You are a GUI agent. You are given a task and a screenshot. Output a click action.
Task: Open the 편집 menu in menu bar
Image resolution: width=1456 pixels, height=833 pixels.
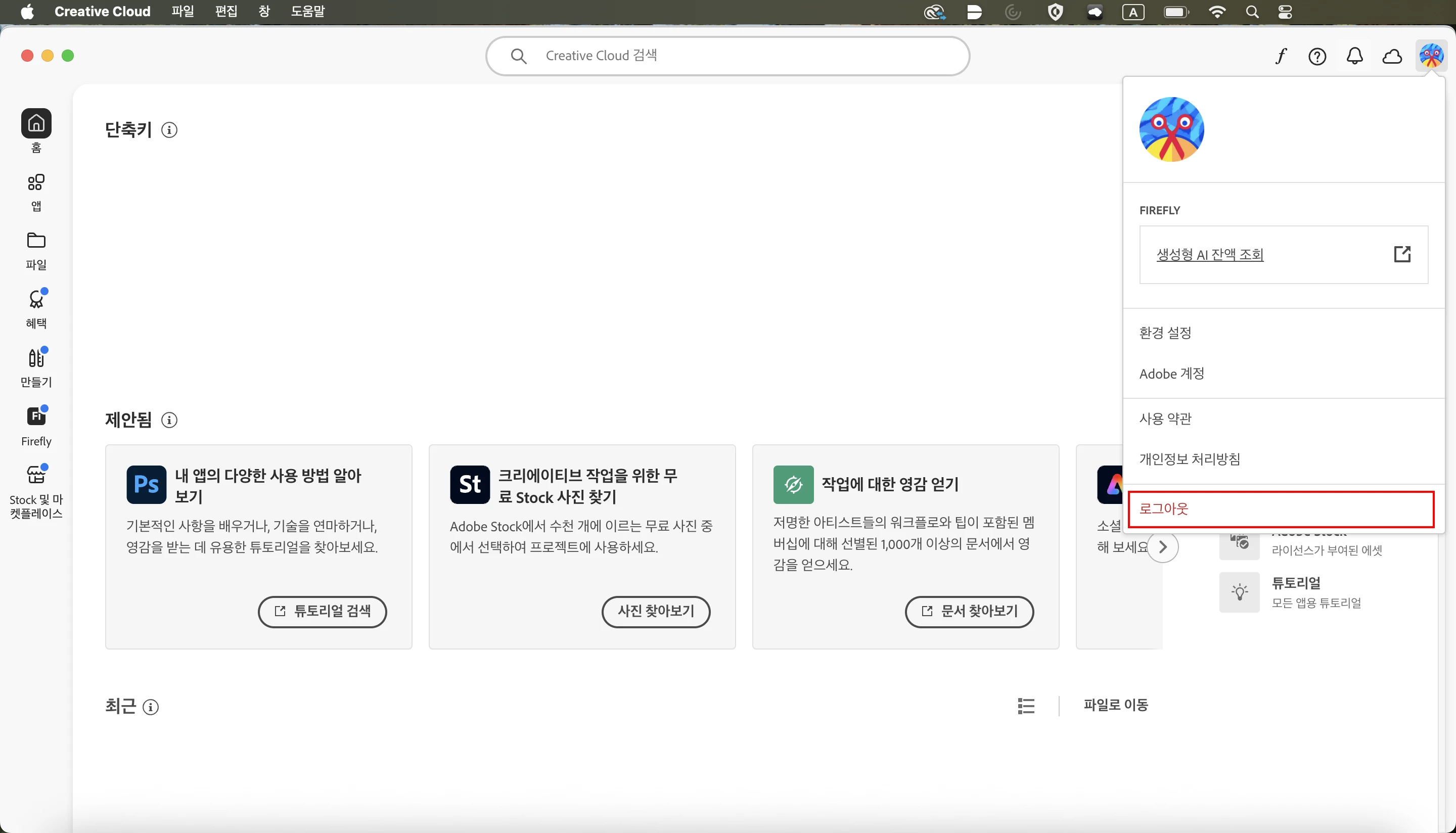pyautogui.click(x=226, y=12)
